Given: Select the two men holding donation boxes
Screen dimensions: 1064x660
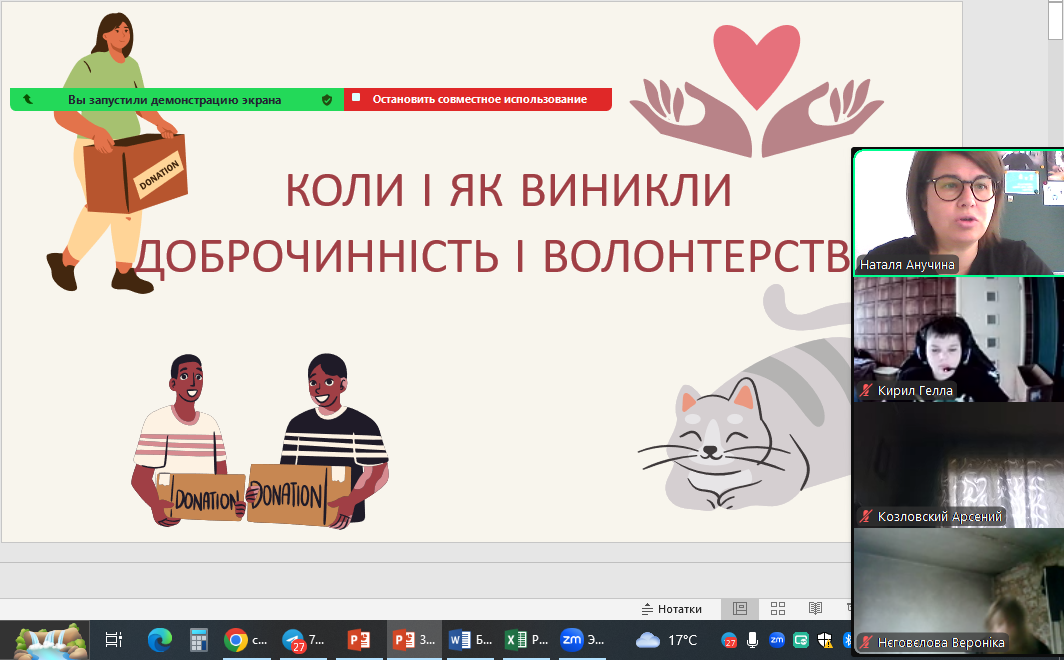Looking at the screenshot, I should click(260, 441).
